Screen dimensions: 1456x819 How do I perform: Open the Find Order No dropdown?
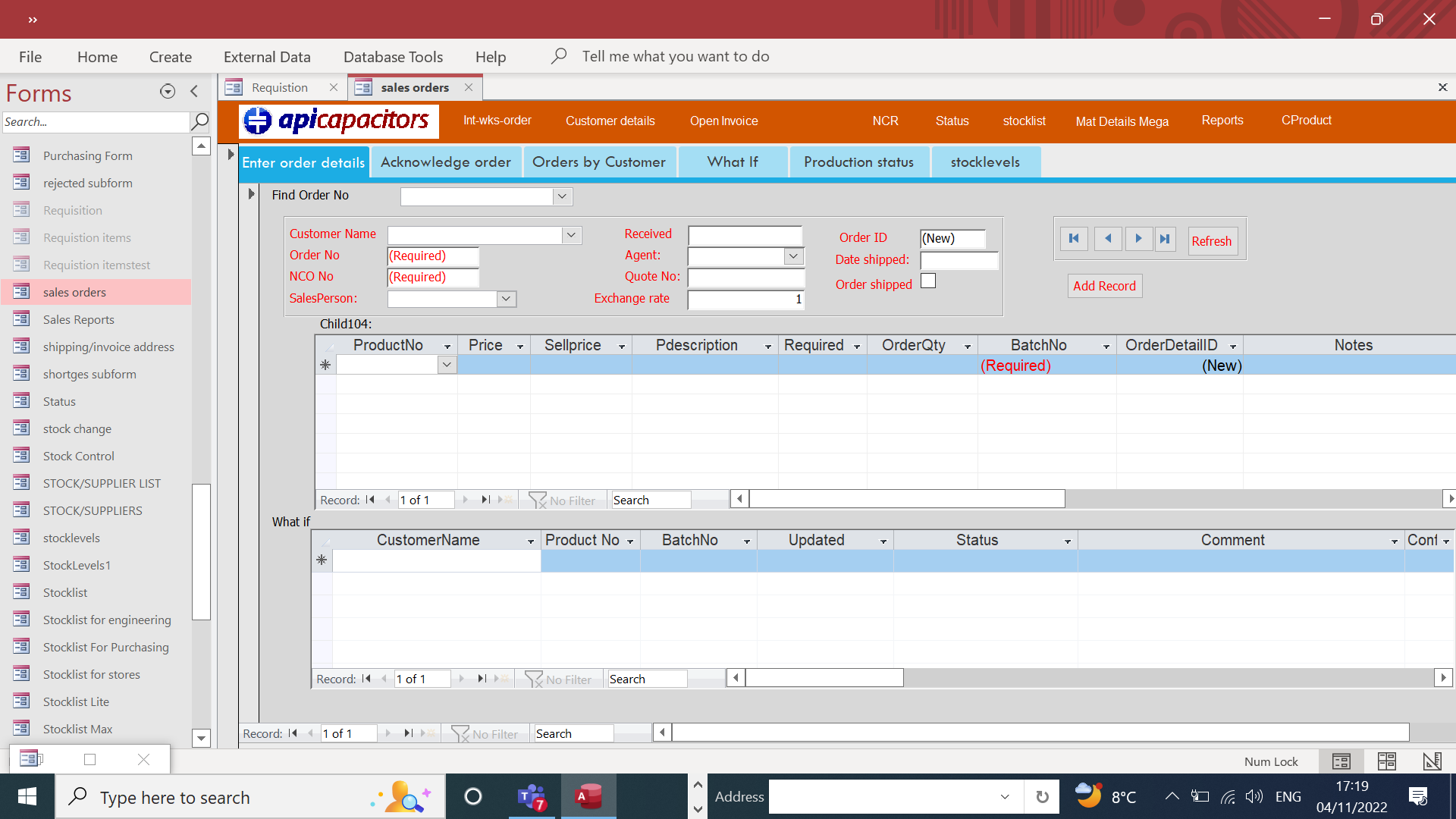tap(562, 196)
